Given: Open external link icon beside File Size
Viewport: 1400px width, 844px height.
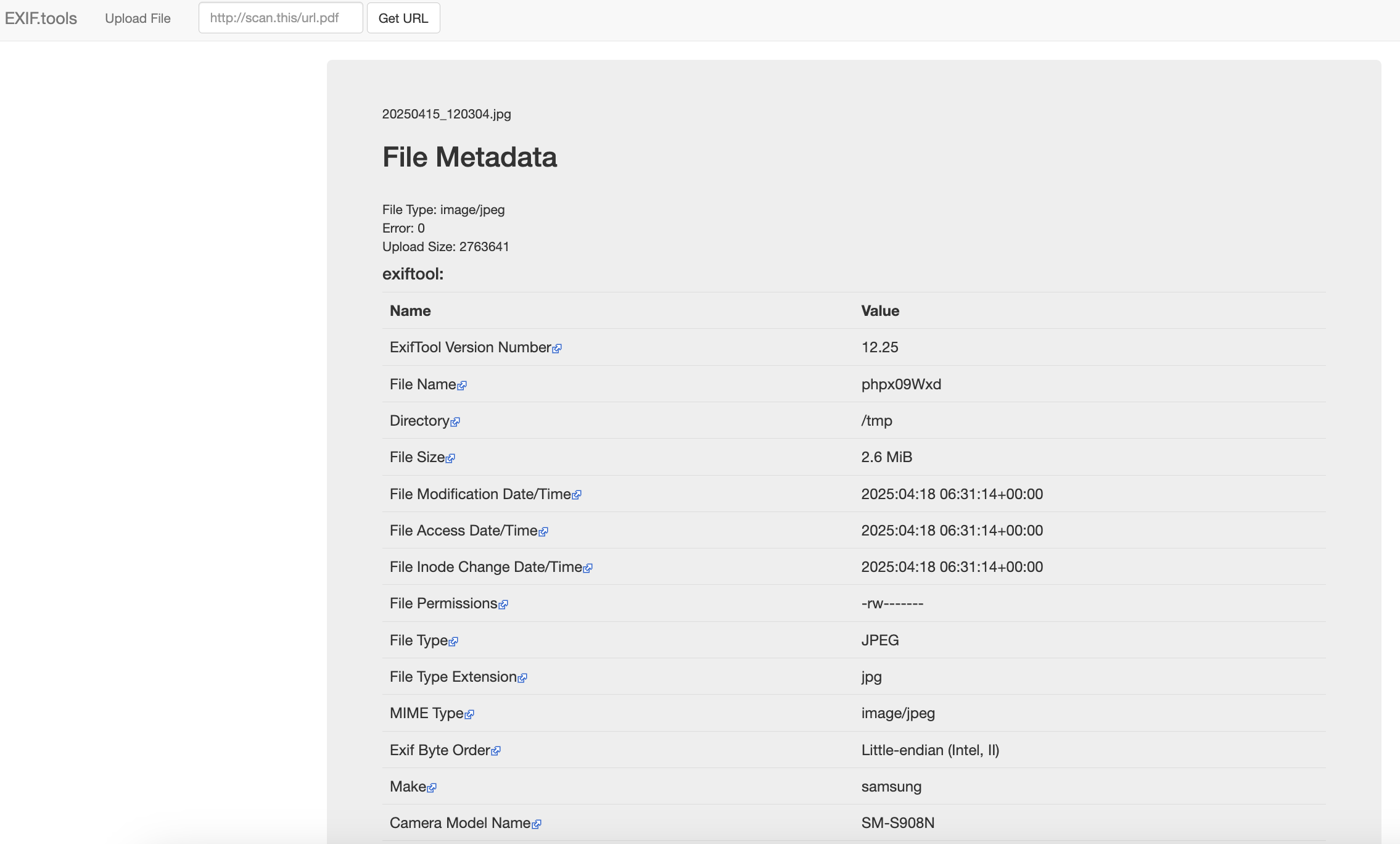Looking at the screenshot, I should tap(450, 458).
